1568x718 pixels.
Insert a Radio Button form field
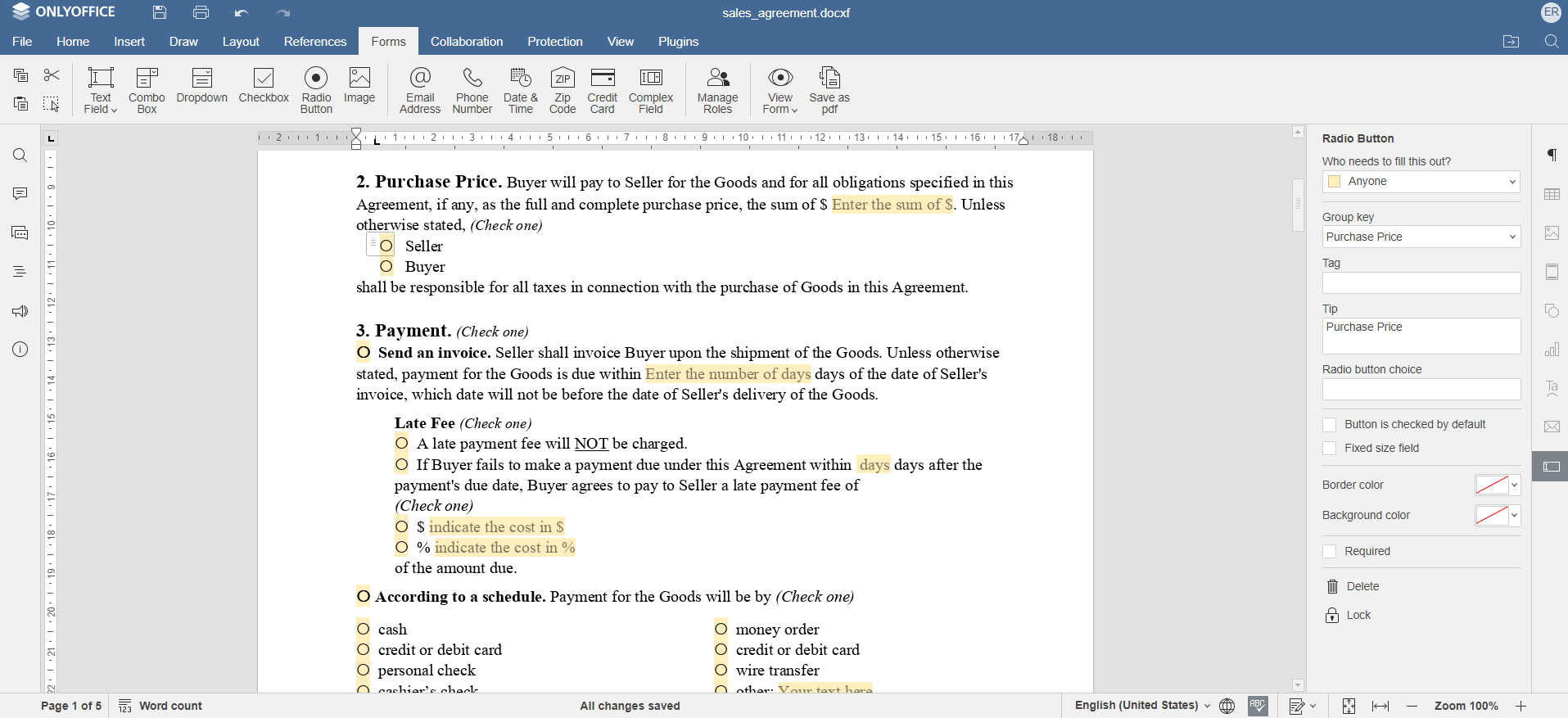coord(316,89)
